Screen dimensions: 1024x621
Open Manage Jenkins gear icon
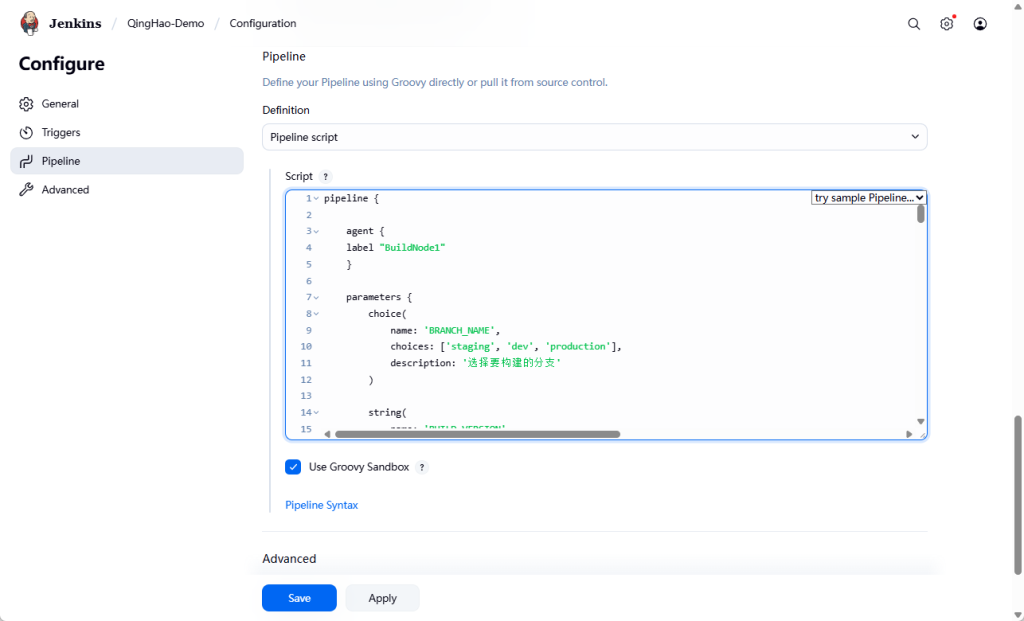pos(946,24)
